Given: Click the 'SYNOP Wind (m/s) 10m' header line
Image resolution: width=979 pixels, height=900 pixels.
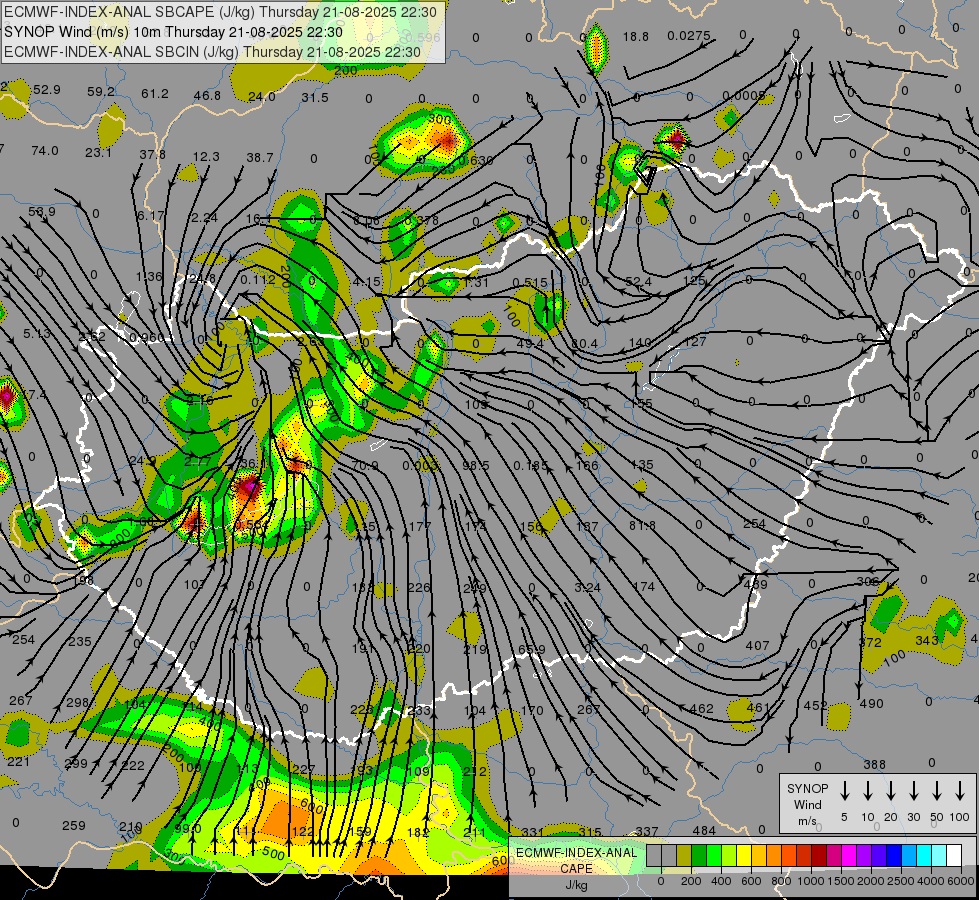Looking at the screenshot, I should pos(173,32).
